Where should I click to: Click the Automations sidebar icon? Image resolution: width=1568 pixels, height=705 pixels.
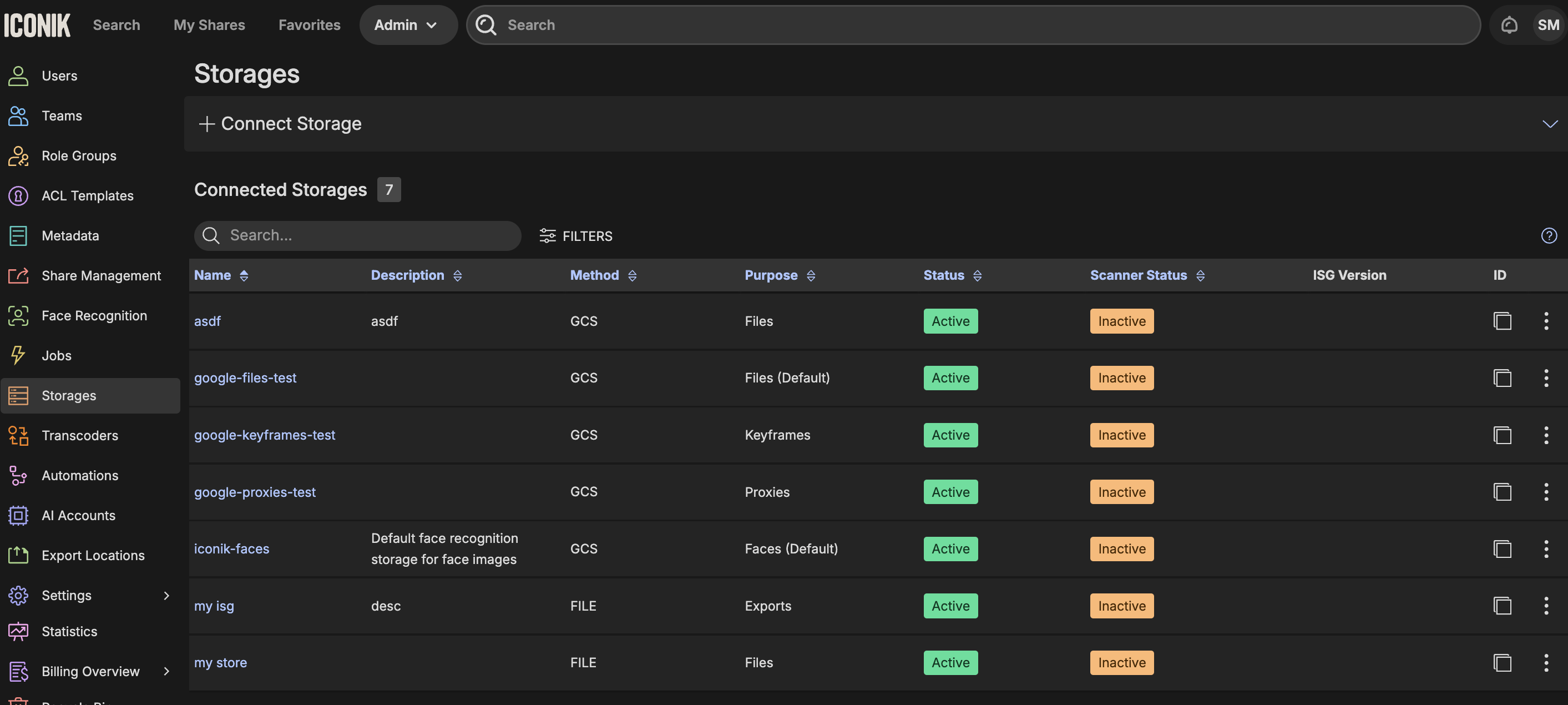coord(18,476)
